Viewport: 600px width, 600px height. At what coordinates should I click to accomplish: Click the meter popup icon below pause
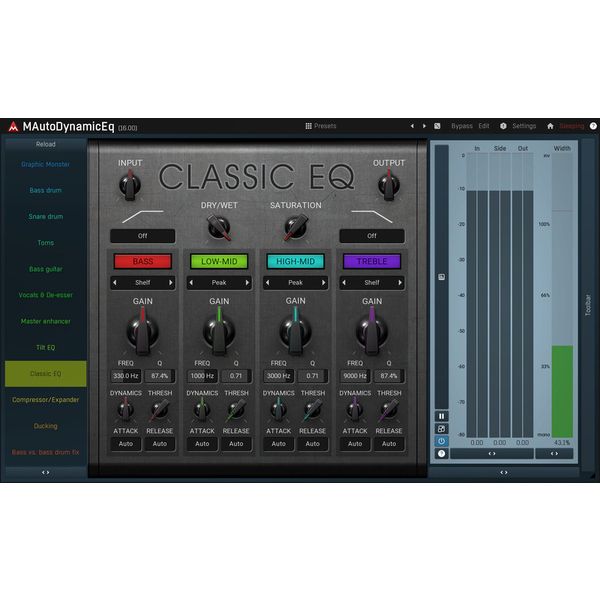[x=441, y=429]
